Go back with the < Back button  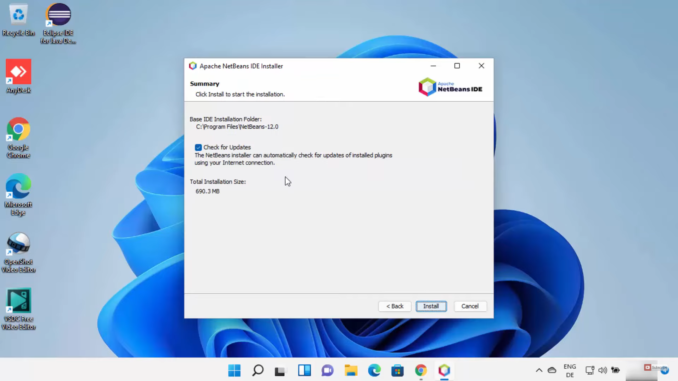coord(395,306)
